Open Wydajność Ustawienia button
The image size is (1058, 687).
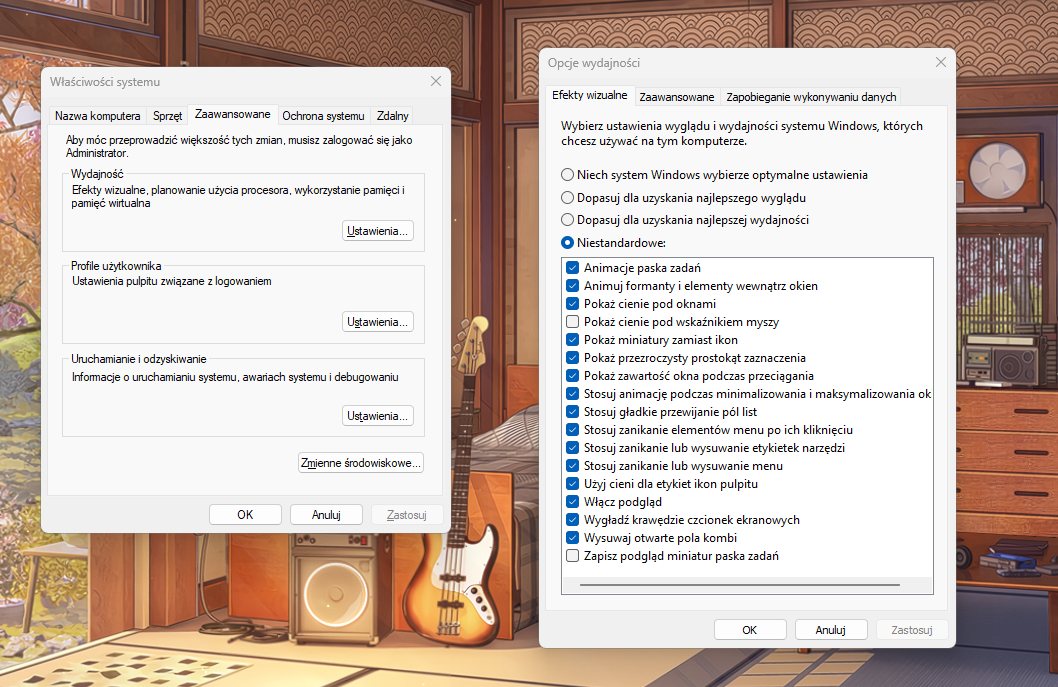(x=378, y=231)
